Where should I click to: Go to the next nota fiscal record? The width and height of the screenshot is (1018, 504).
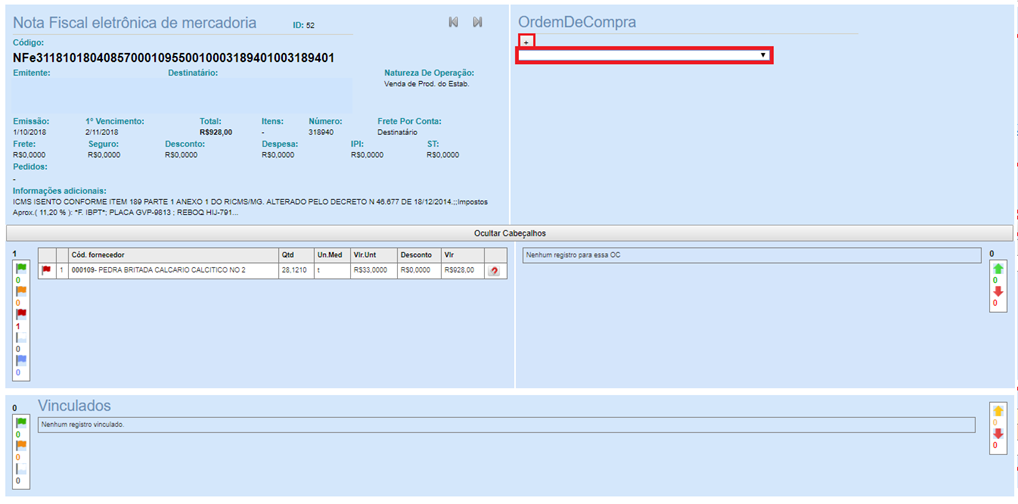point(478,22)
